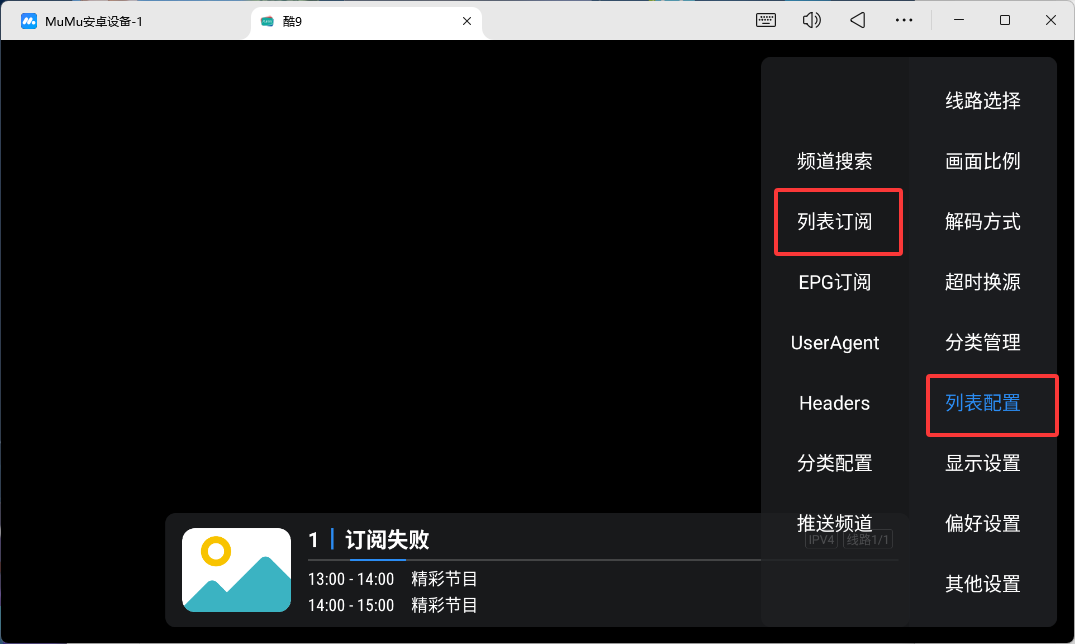
Task: Close the MuMu emulator window
Action: pos(1050,21)
